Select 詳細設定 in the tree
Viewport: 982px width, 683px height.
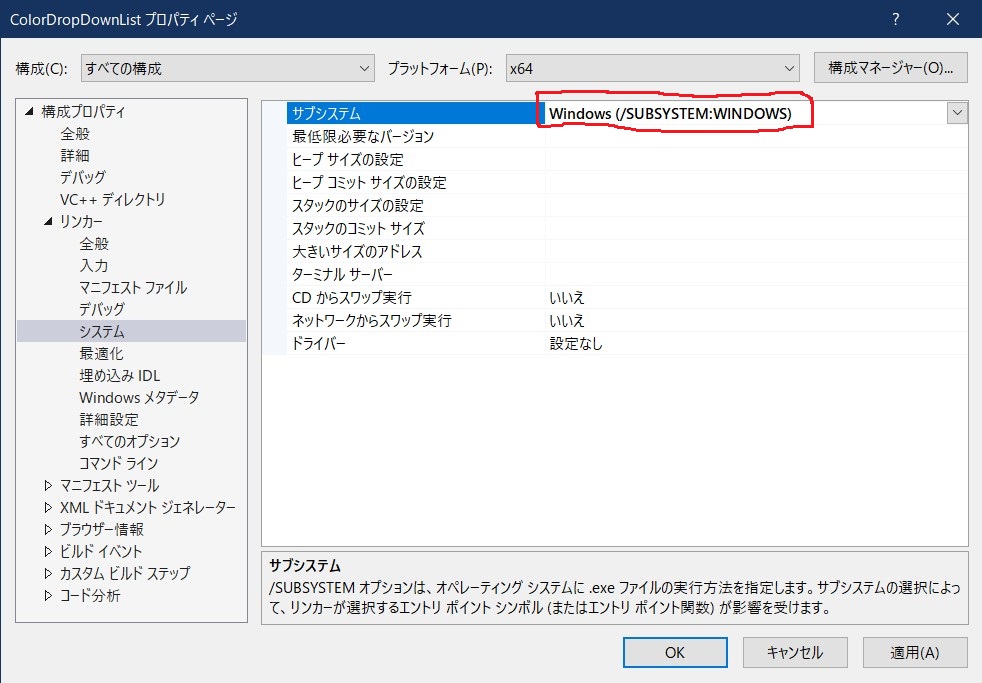pyautogui.click(x=109, y=419)
